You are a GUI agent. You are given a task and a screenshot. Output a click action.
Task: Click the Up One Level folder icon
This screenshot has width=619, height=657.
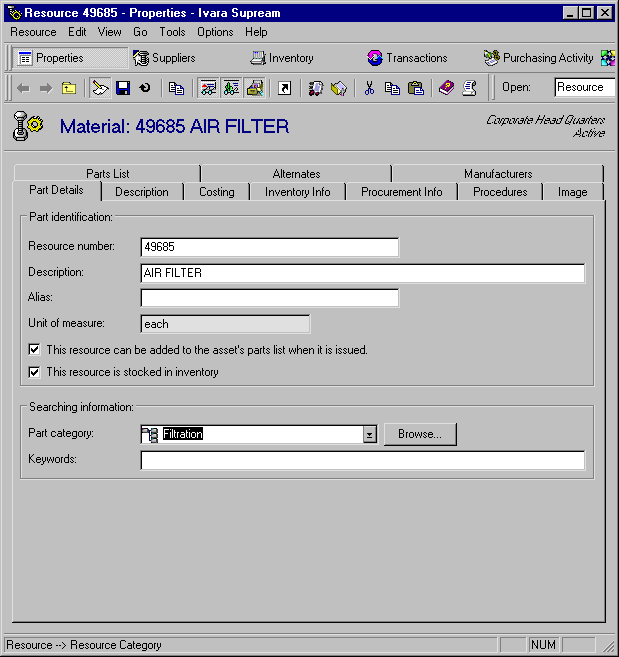[69, 88]
